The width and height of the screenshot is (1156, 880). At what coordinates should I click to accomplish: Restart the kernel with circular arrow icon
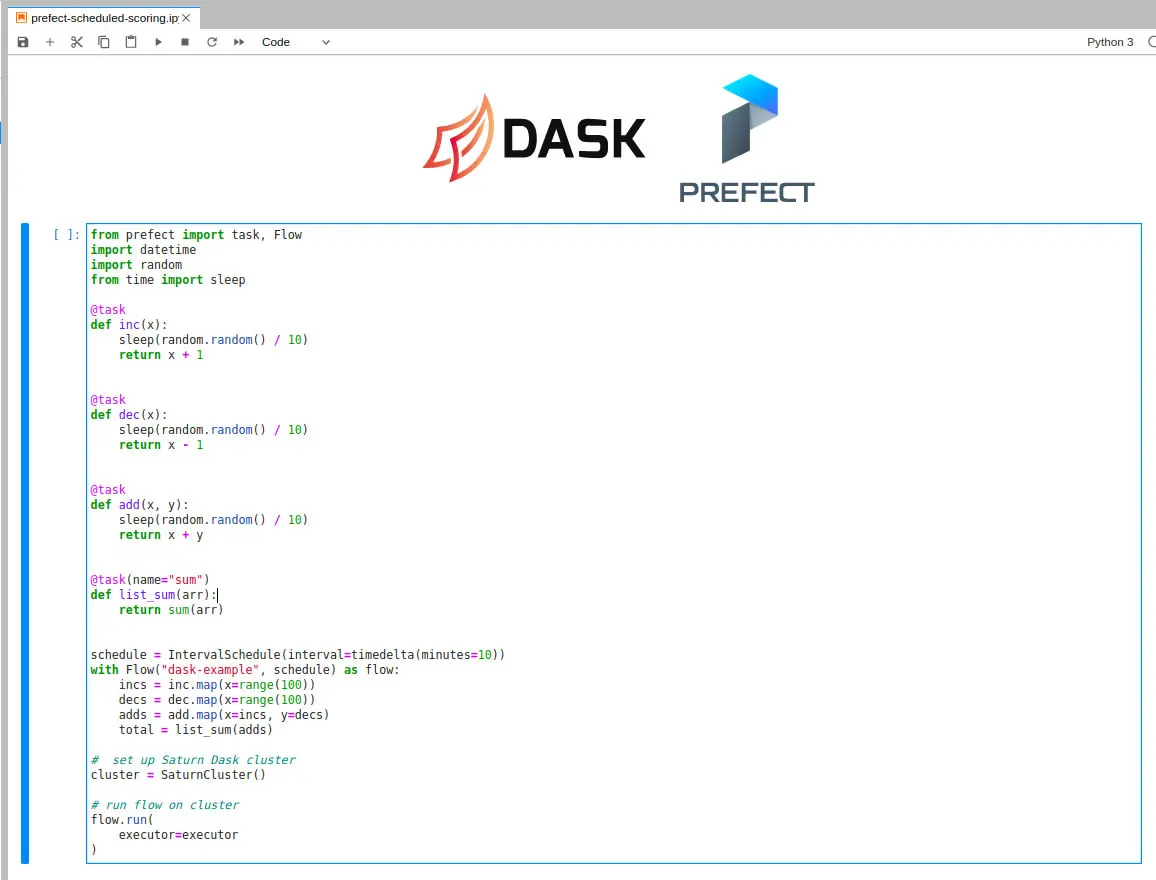pos(212,42)
